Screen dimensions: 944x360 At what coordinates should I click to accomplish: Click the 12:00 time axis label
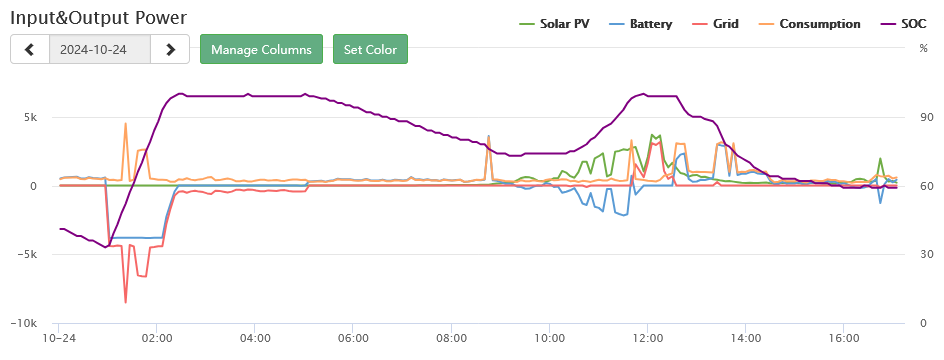[647, 338]
